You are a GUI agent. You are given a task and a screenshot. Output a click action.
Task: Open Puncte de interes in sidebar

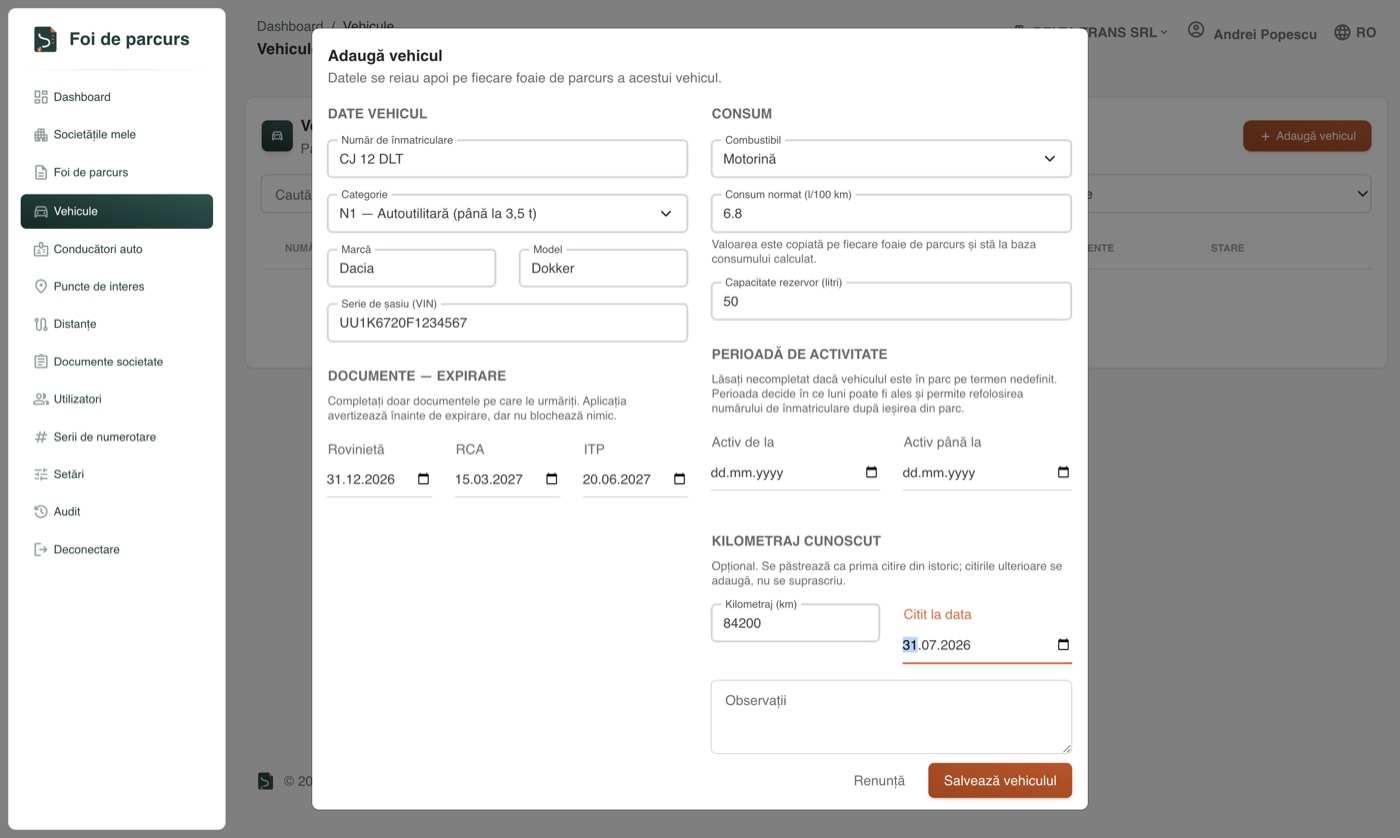point(117,286)
